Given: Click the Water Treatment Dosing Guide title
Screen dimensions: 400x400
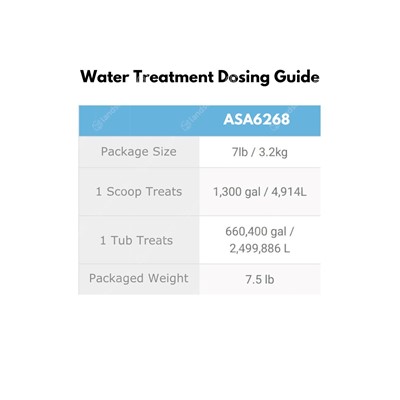Looking at the screenshot, I should pos(200,77).
